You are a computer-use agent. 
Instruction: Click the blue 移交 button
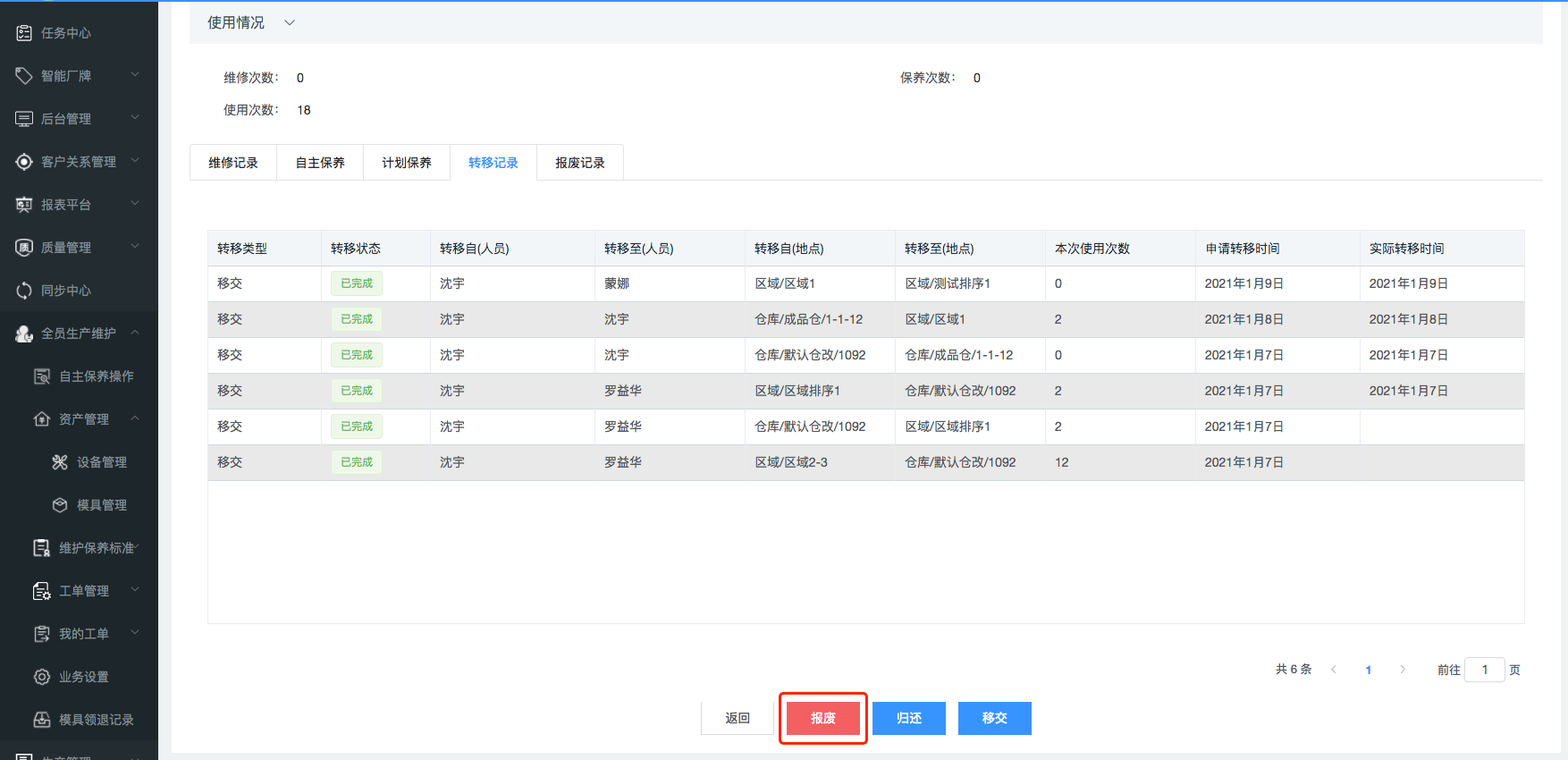pos(994,718)
